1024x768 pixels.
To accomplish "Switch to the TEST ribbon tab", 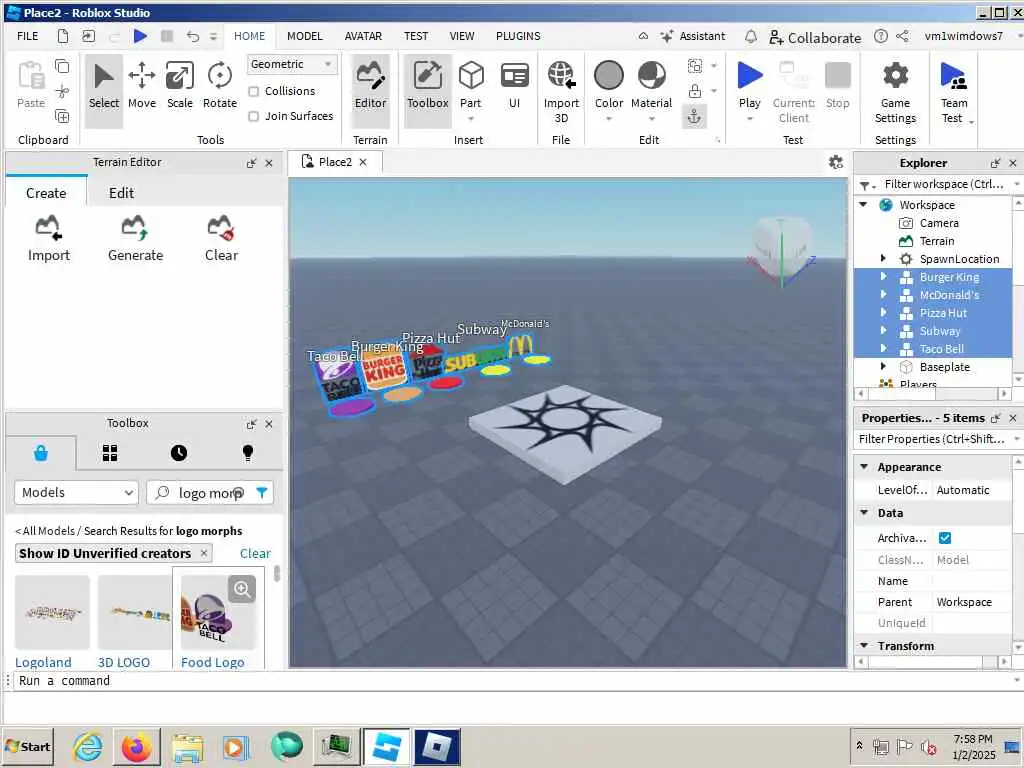I will point(415,36).
